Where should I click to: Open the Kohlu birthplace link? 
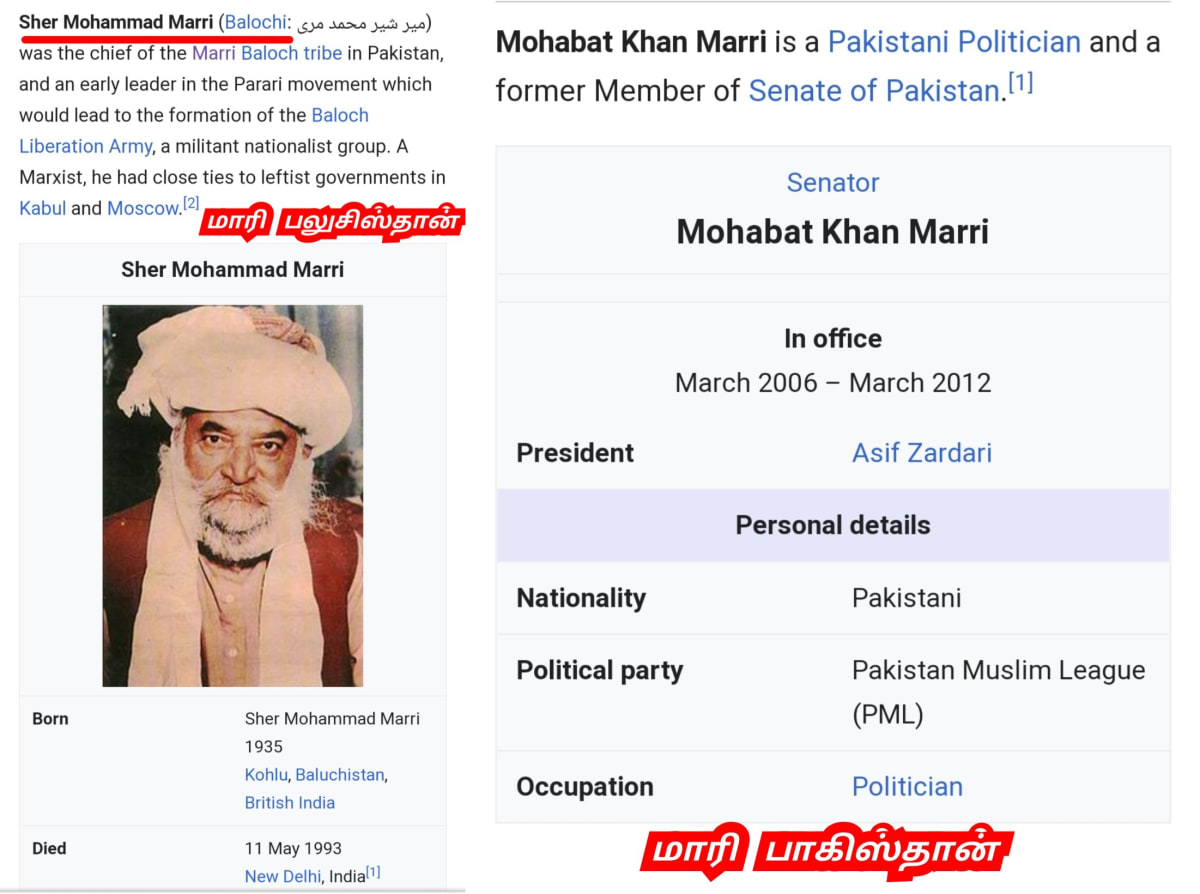(x=265, y=774)
